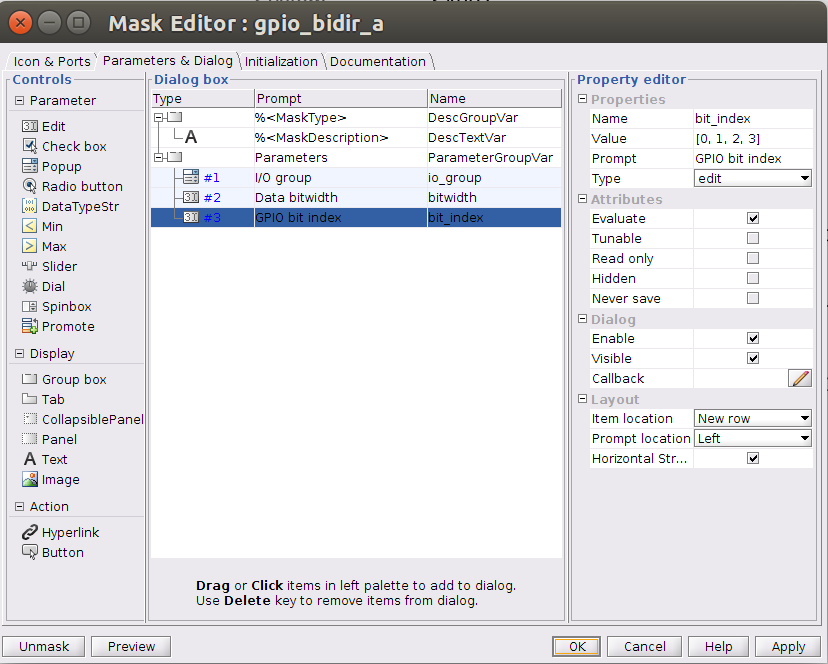Select the Edit parameter control icon
Image resolution: width=828 pixels, height=664 pixels.
pos(30,126)
